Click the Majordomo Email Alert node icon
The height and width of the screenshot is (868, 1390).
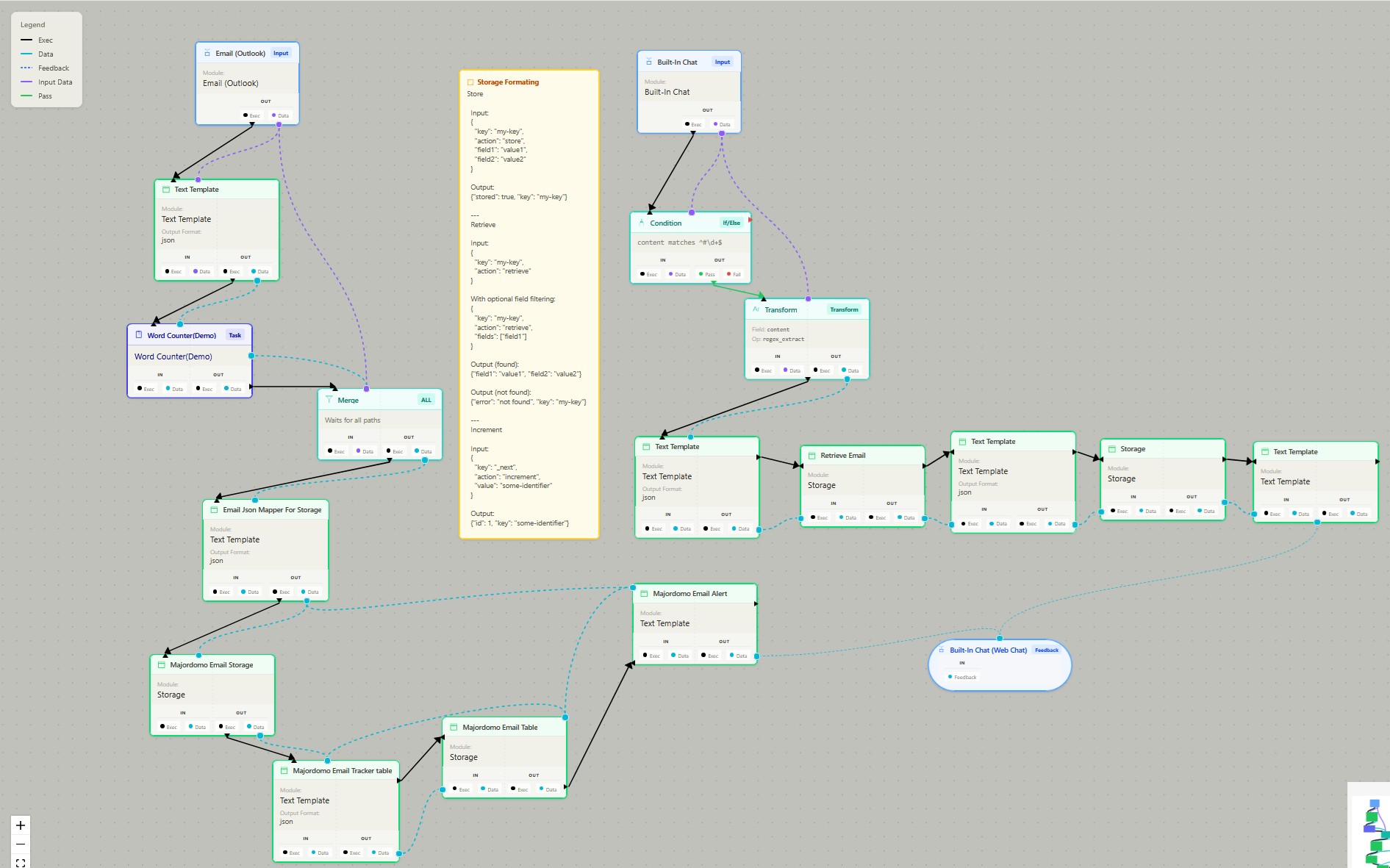tap(645, 593)
